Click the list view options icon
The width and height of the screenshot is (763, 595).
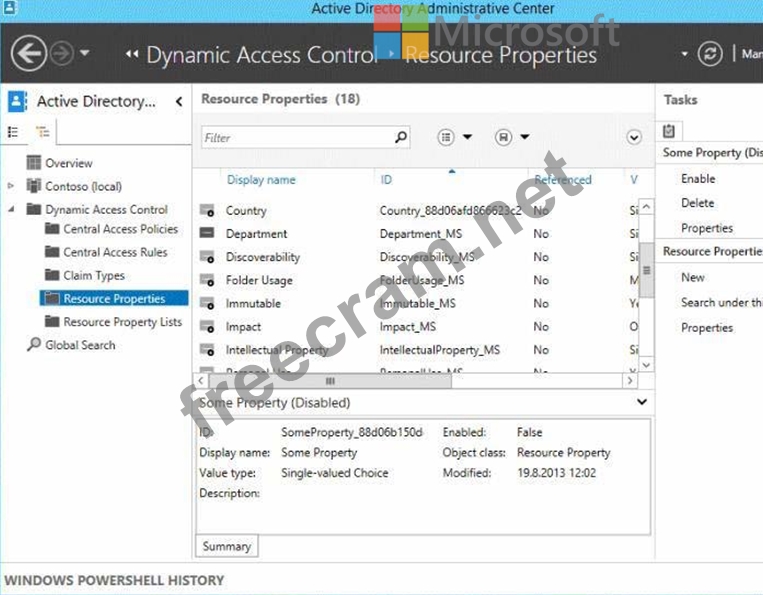[446, 137]
